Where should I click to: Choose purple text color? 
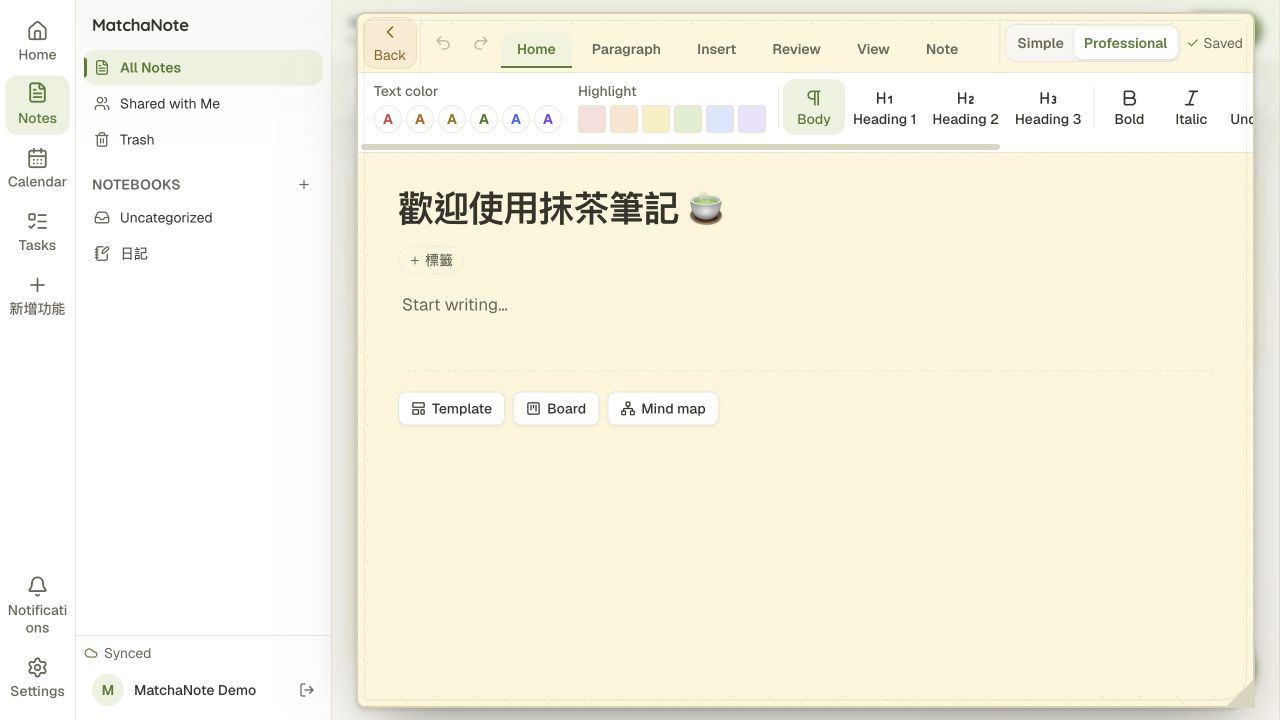tap(548, 119)
